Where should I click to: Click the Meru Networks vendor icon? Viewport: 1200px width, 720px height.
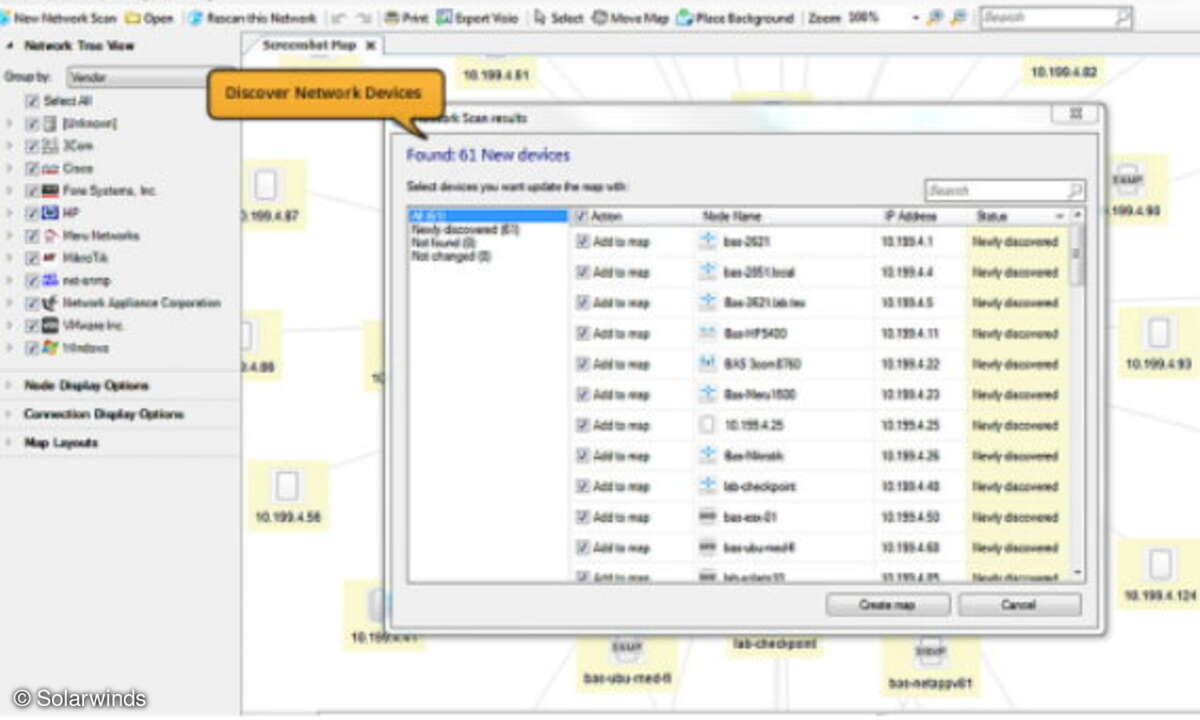coord(50,236)
